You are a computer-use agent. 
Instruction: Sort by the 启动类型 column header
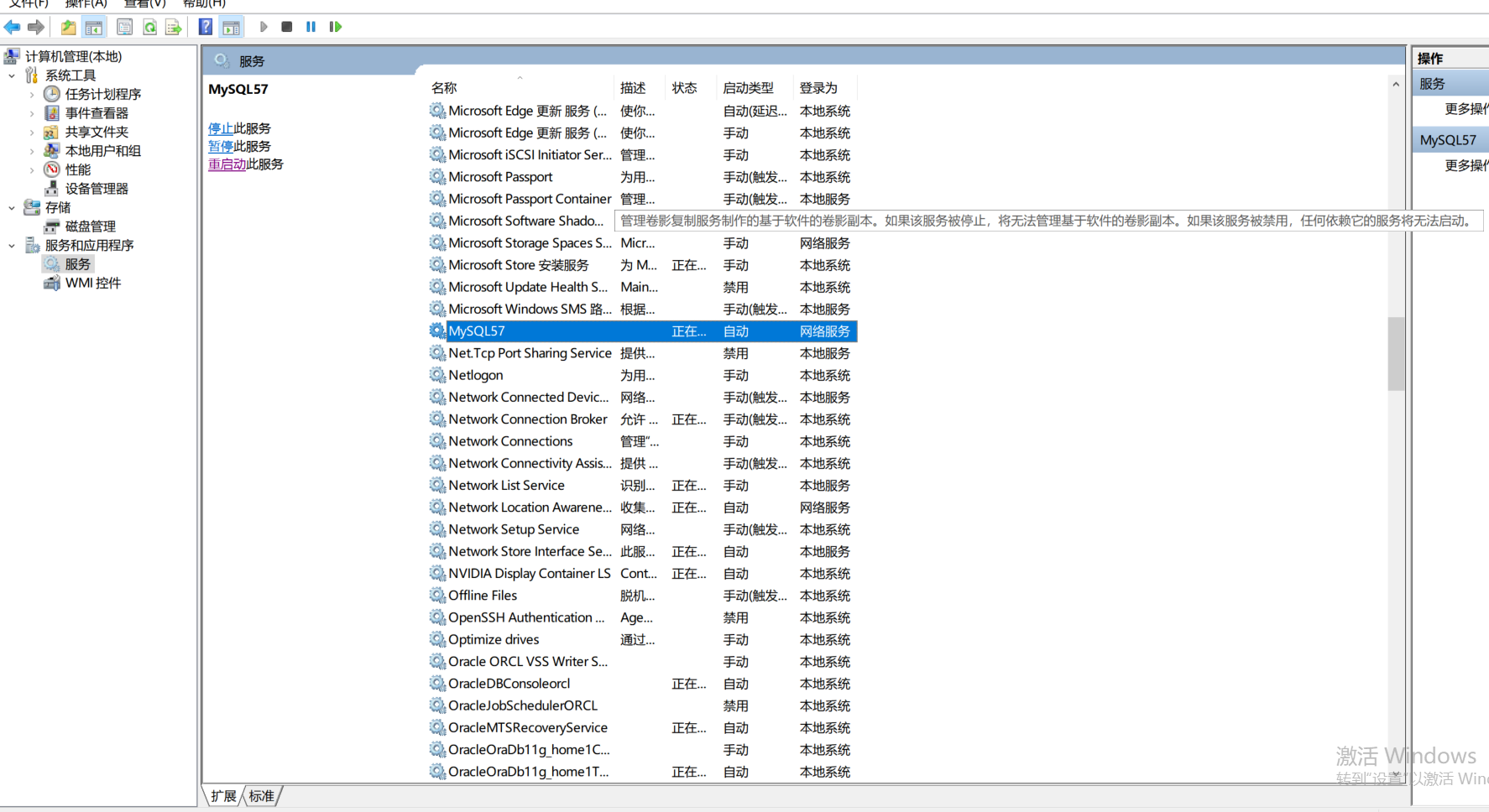click(x=755, y=87)
